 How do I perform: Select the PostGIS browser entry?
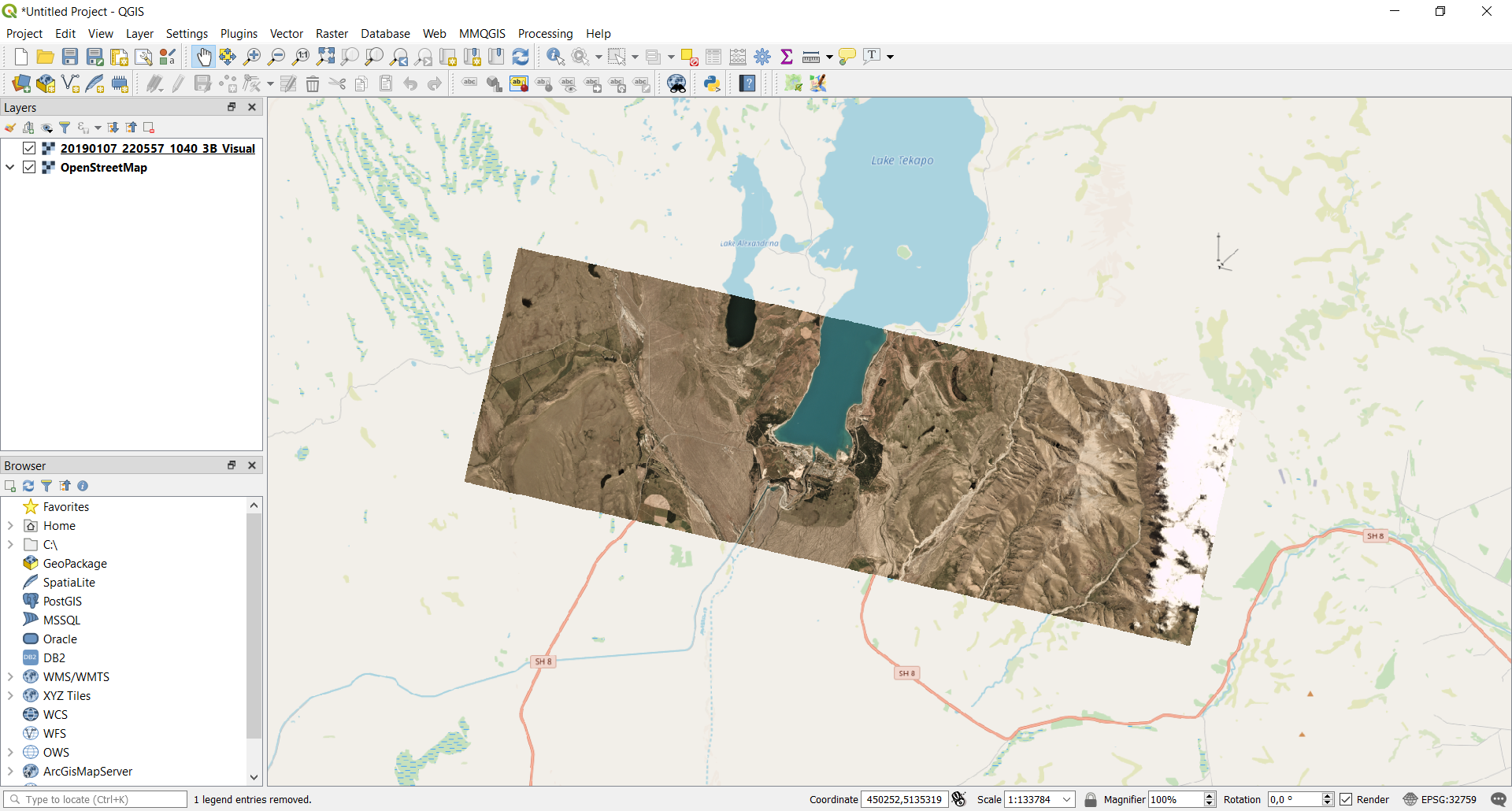point(62,601)
